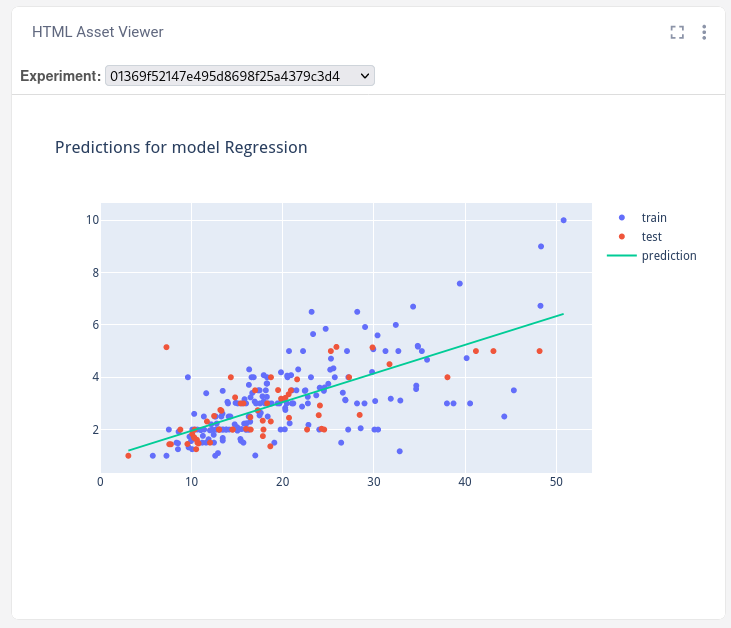
Task: Expand the HTML Asset Viewer to fullscreen
Action: click(x=677, y=32)
